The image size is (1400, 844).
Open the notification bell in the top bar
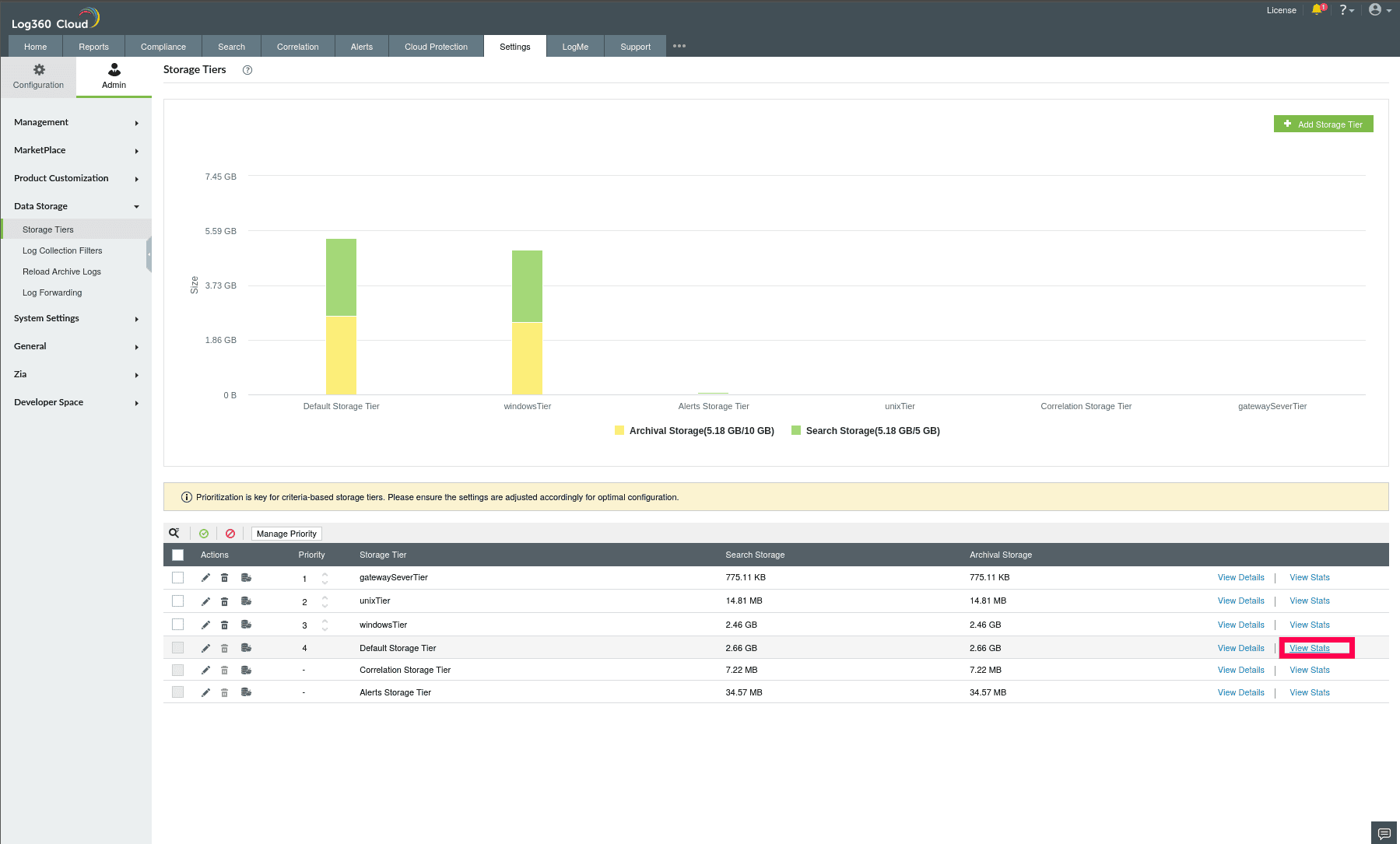pyautogui.click(x=1318, y=9)
